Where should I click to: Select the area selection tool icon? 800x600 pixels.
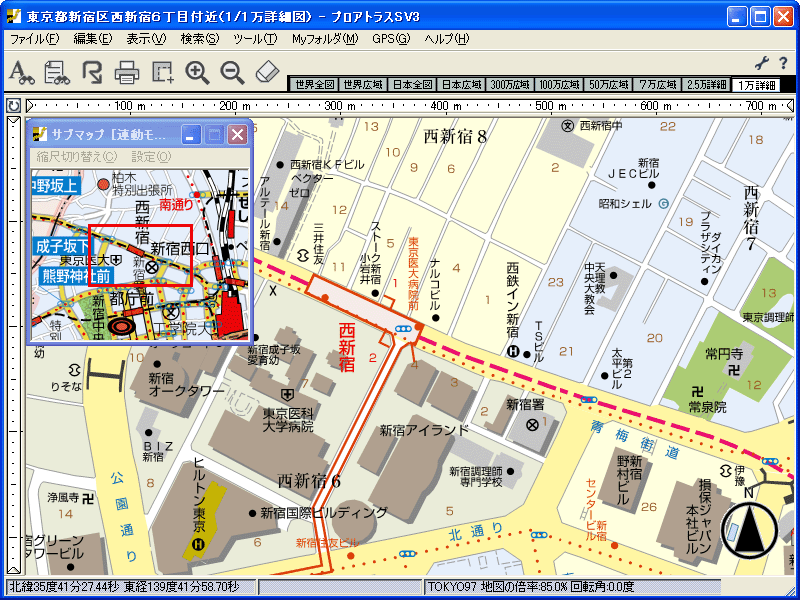pyautogui.click(x=163, y=72)
